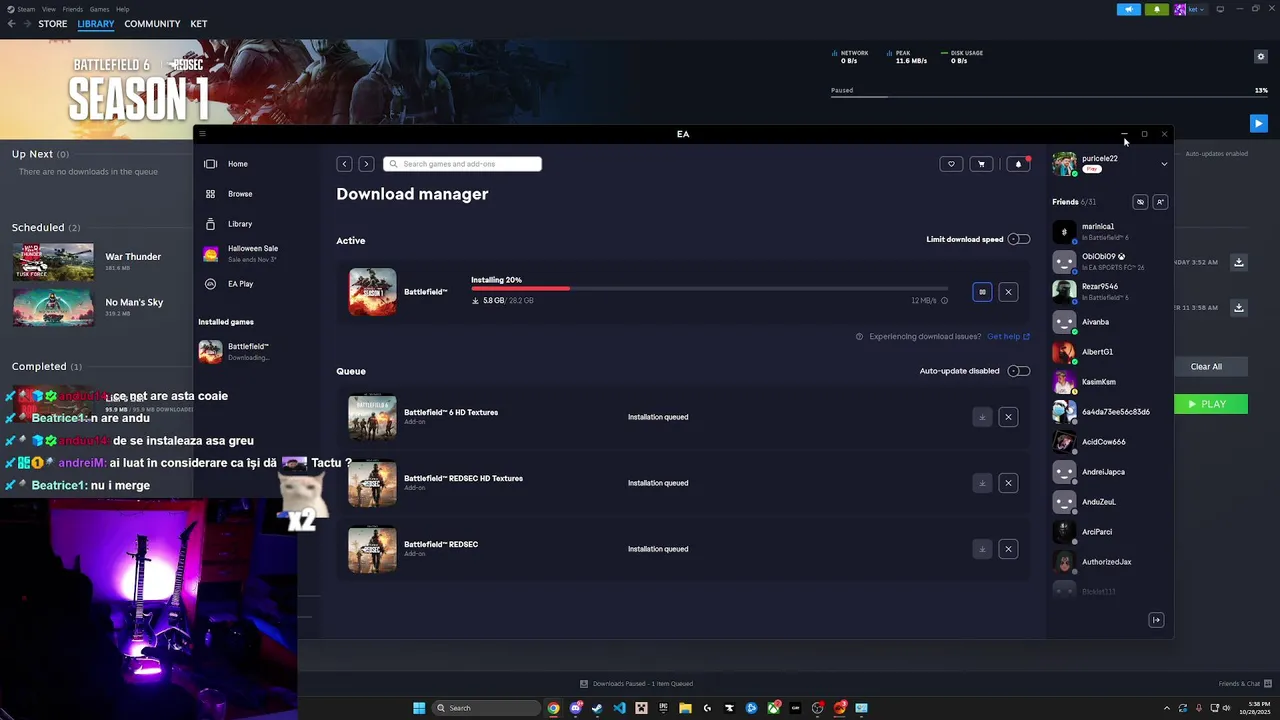Go back in Steam navigation
Image resolution: width=1280 pixels, height=720 pixels.
[x=11, y=24]
